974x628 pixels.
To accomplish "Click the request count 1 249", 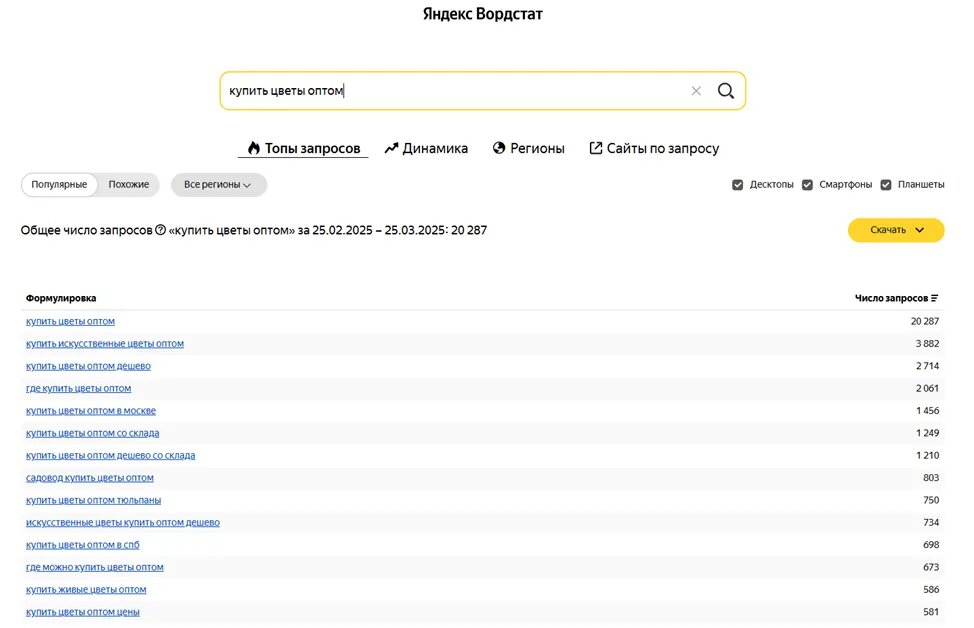I will pyautogui.click(x=927, y=433).
